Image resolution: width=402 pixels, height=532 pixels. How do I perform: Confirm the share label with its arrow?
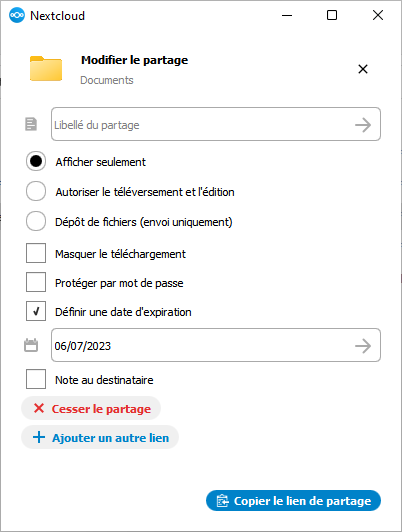(363, 125)
